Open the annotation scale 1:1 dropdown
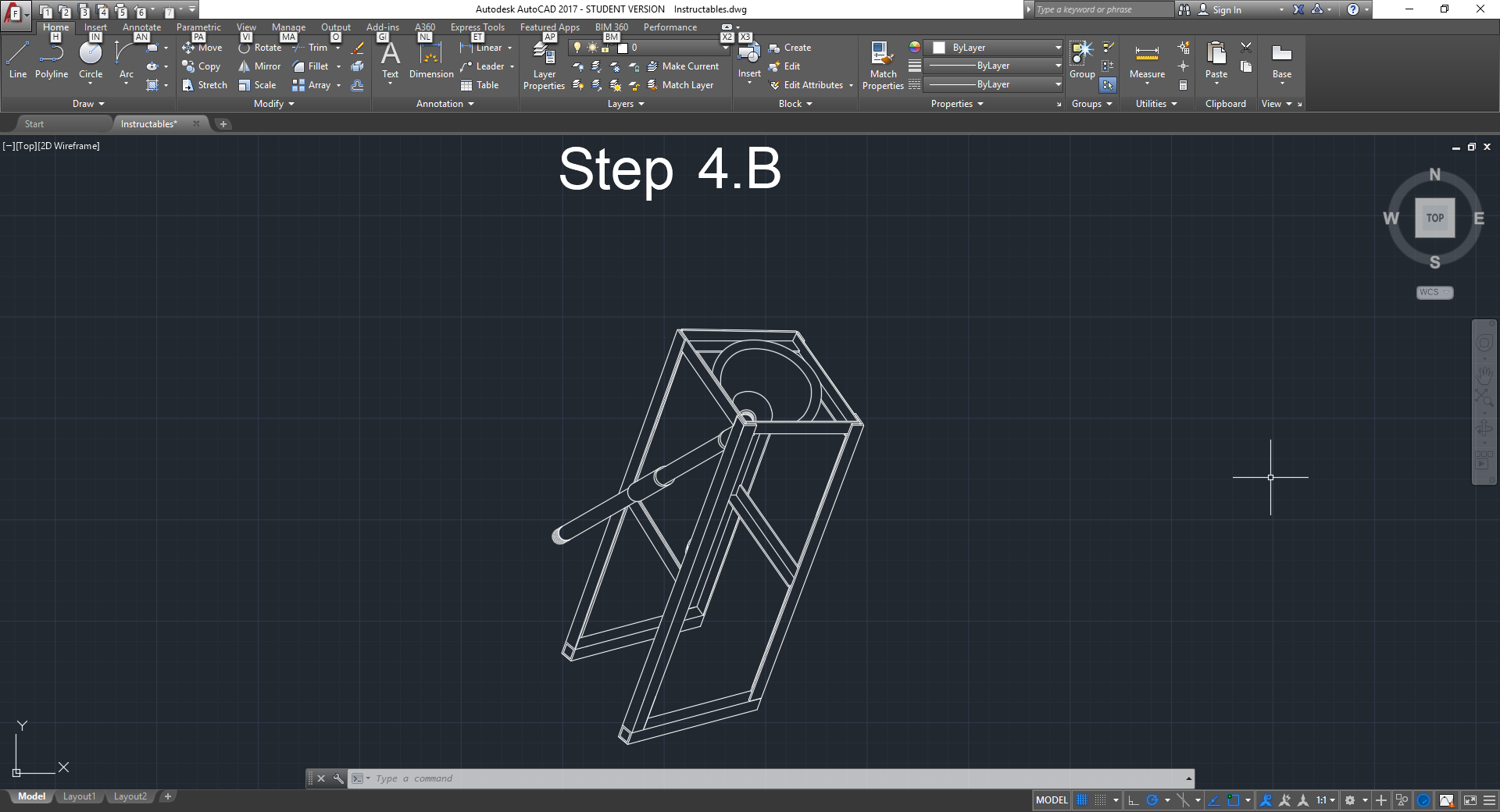Viewport: 1500px width, 812px height. point(1326,800)
